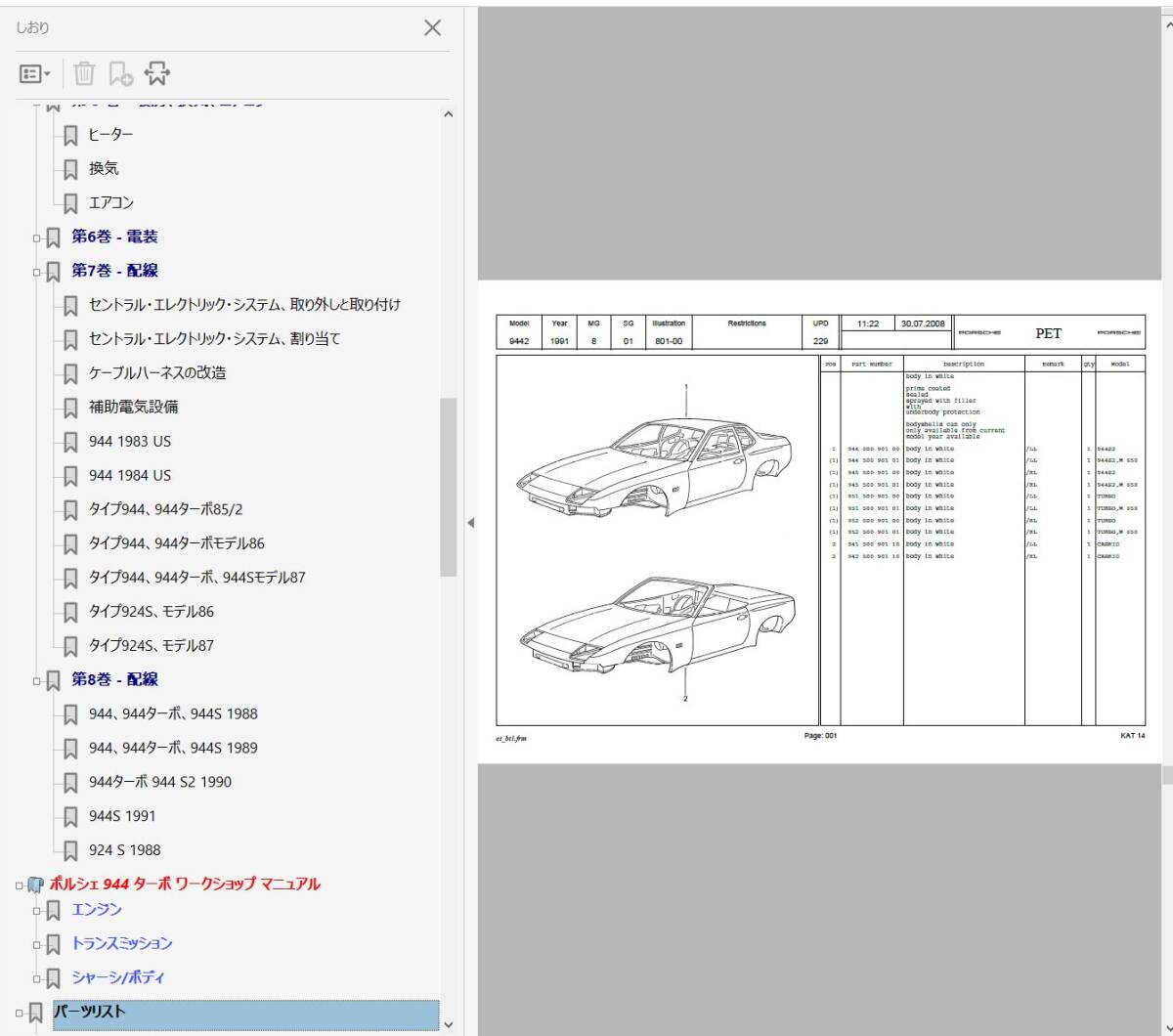Click the document vertical scrollbar thumb

[x=1167, y=776]
